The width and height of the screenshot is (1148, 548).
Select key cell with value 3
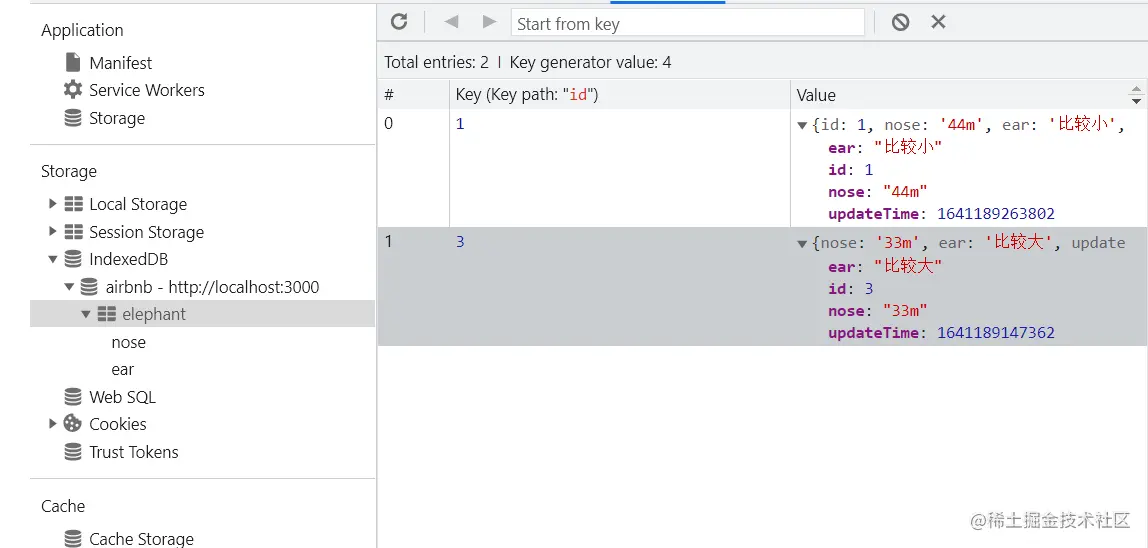[620, 286]
